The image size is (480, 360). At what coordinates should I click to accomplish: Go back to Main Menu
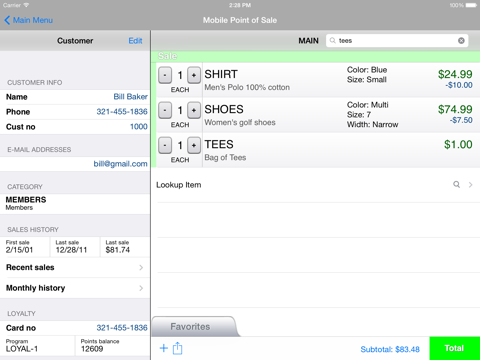point(29,20)
